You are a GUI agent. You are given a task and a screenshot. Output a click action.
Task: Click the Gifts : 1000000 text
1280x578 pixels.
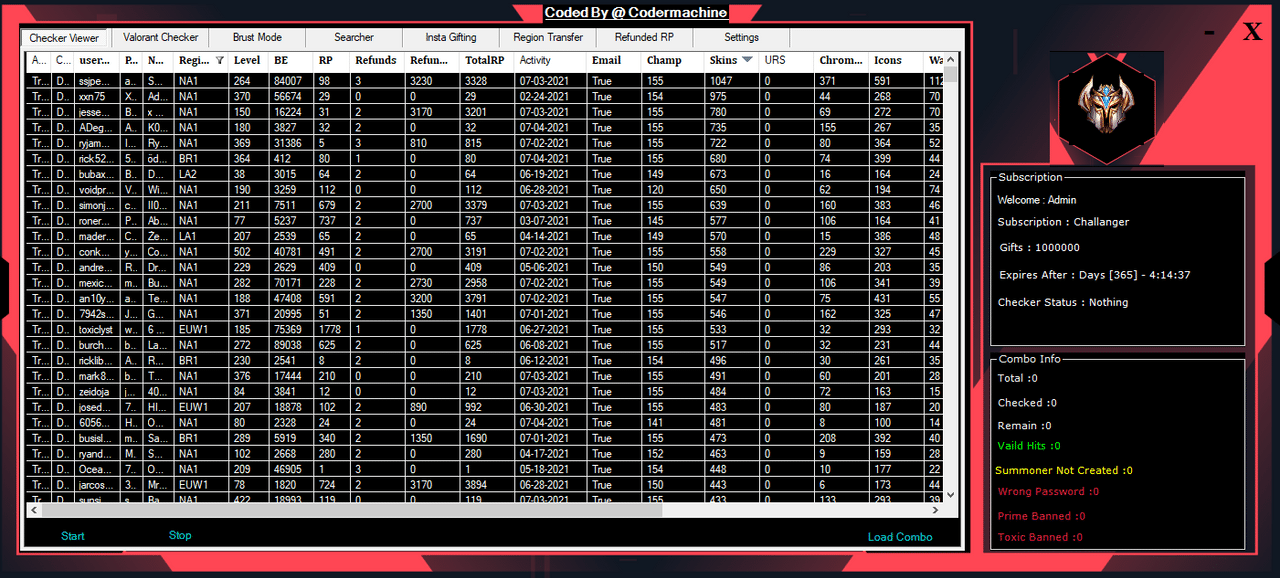tap(1040, 247)
